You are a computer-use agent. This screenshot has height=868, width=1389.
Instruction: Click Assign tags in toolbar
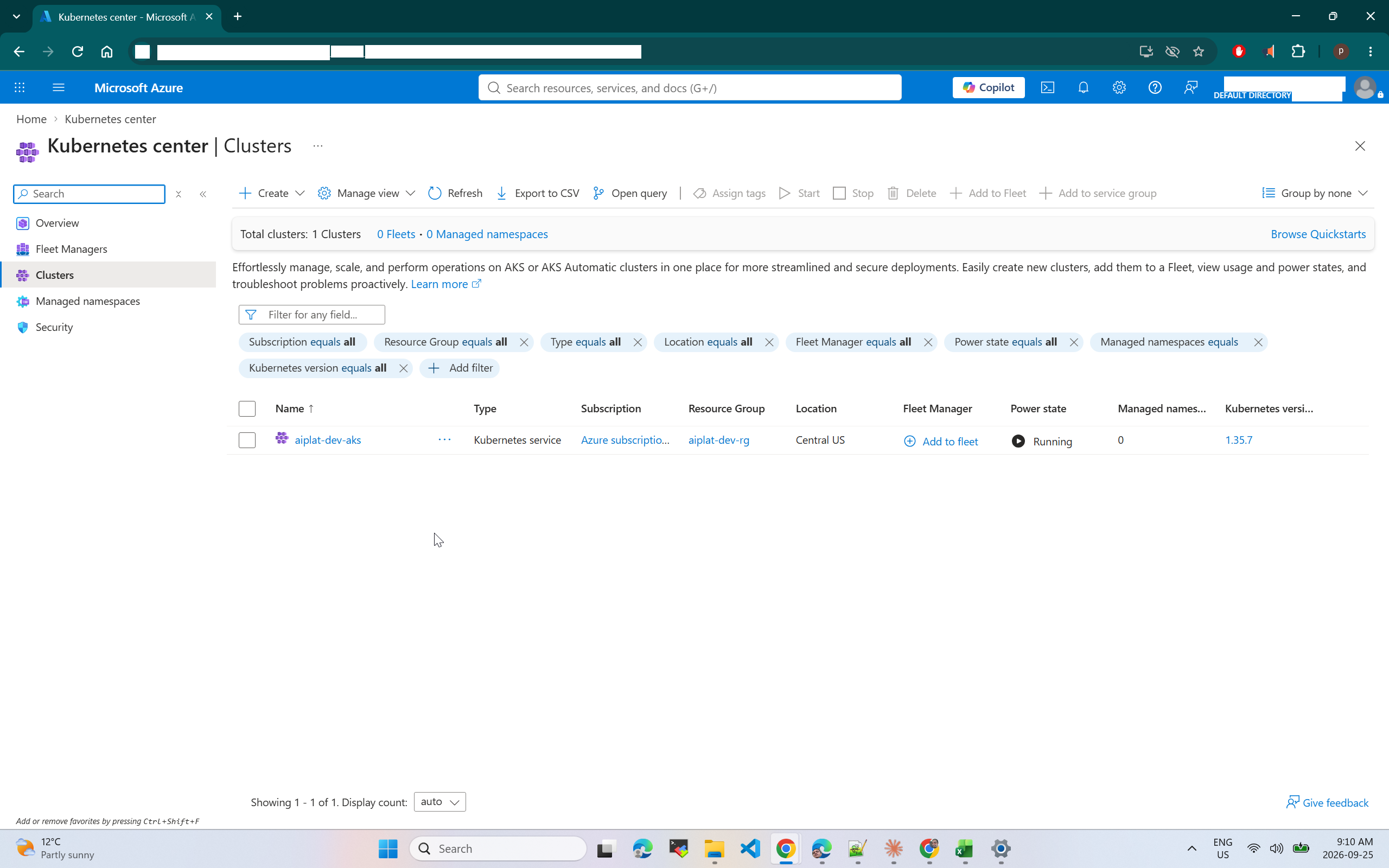point(729,194)
